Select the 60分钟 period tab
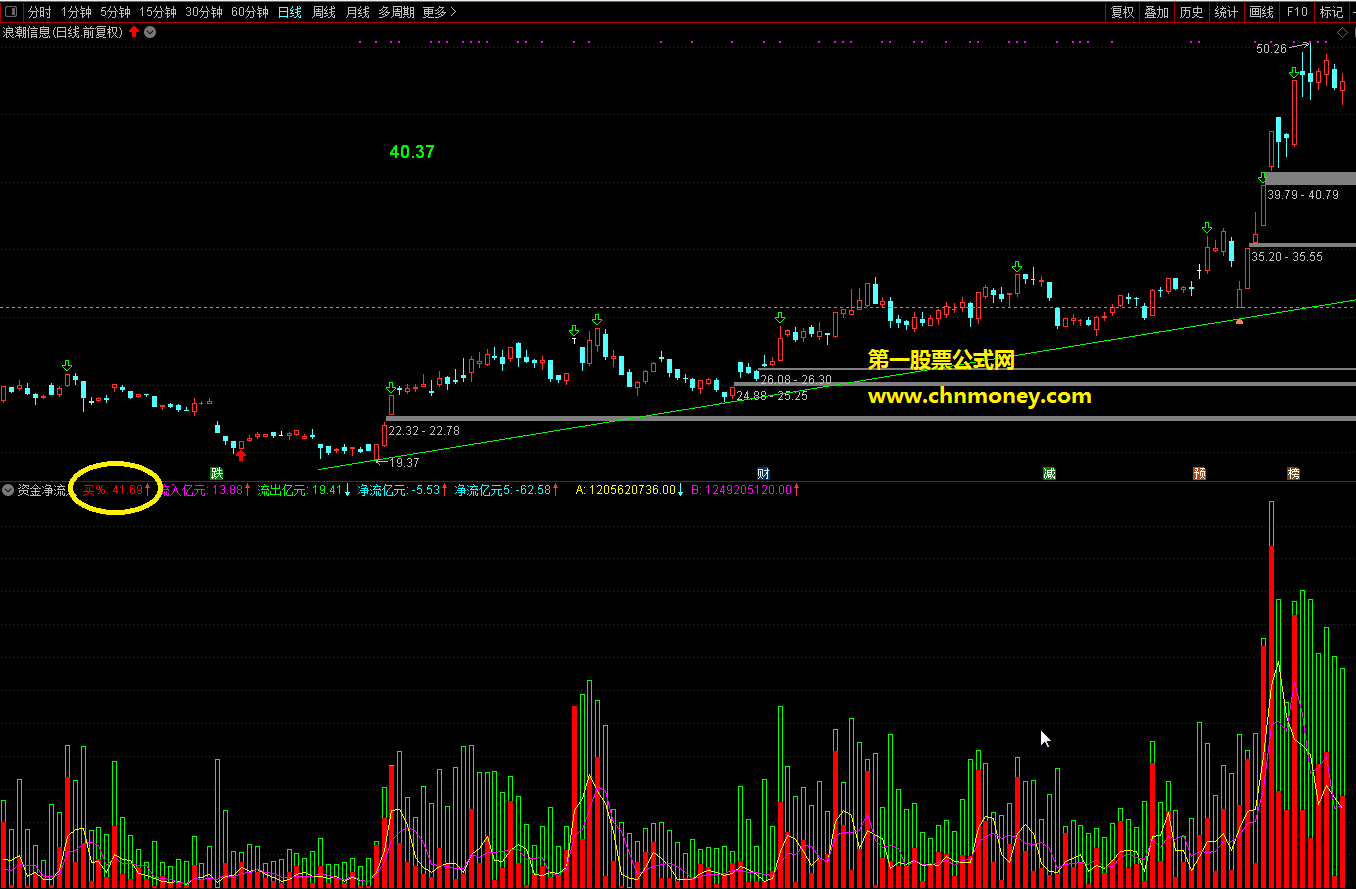This screenshot has width=1356, height=889. pyautogui.click(x=249, y=12)
